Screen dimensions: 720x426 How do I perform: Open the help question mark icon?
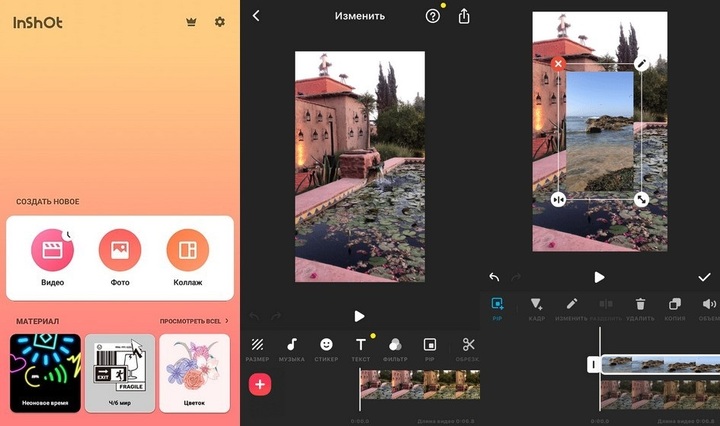433,17
